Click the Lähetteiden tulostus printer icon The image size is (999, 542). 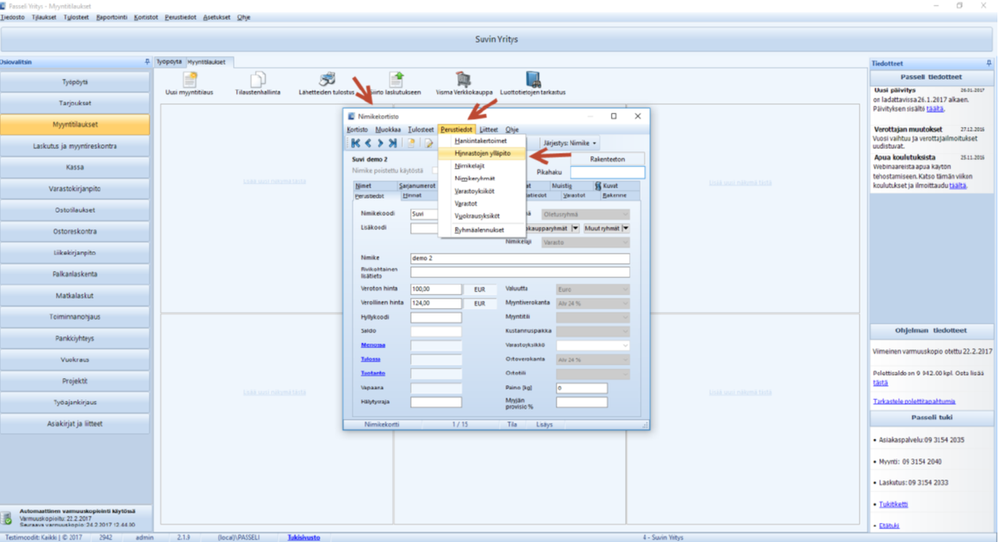[x=327, y=79]
